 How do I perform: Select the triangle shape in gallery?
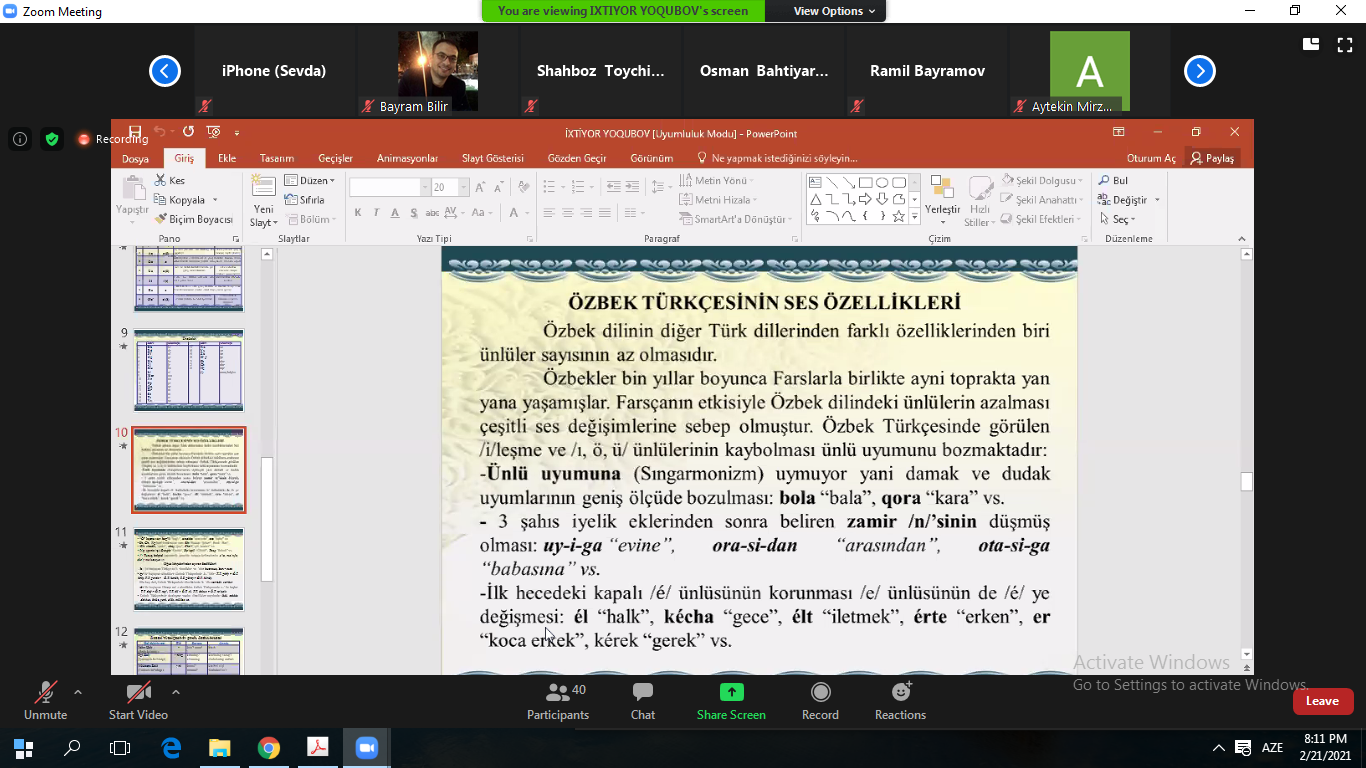[815, 199]
